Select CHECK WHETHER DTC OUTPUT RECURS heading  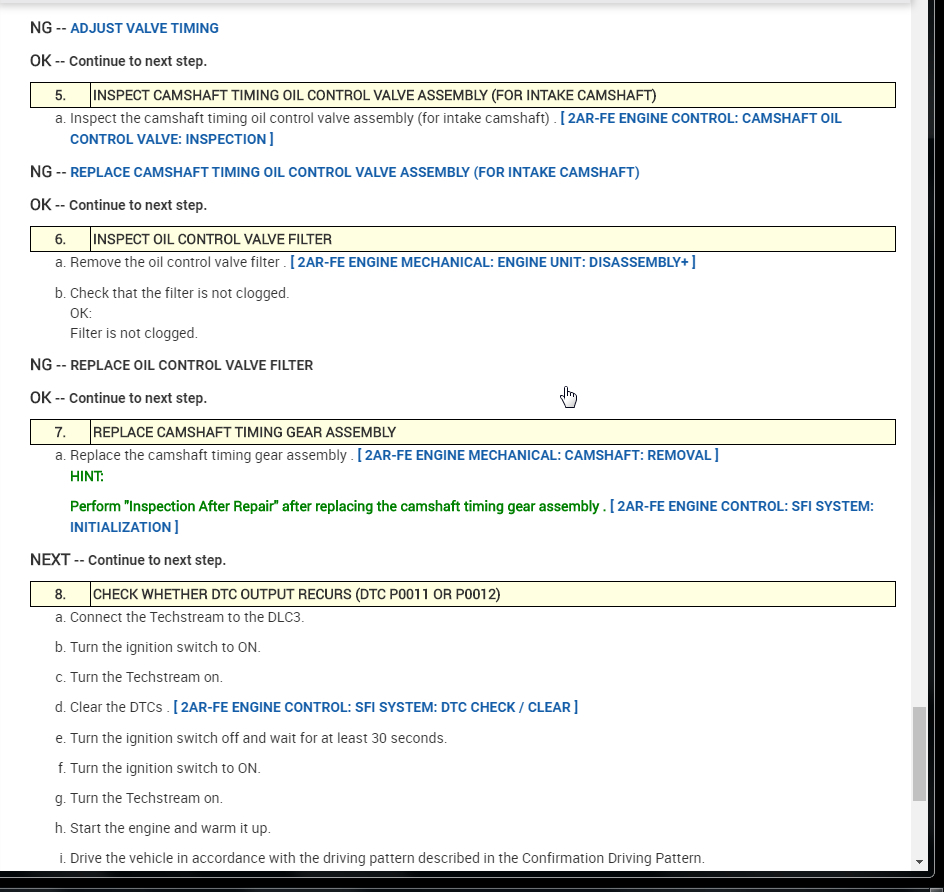pyautogui.click(x=296, y=594)
